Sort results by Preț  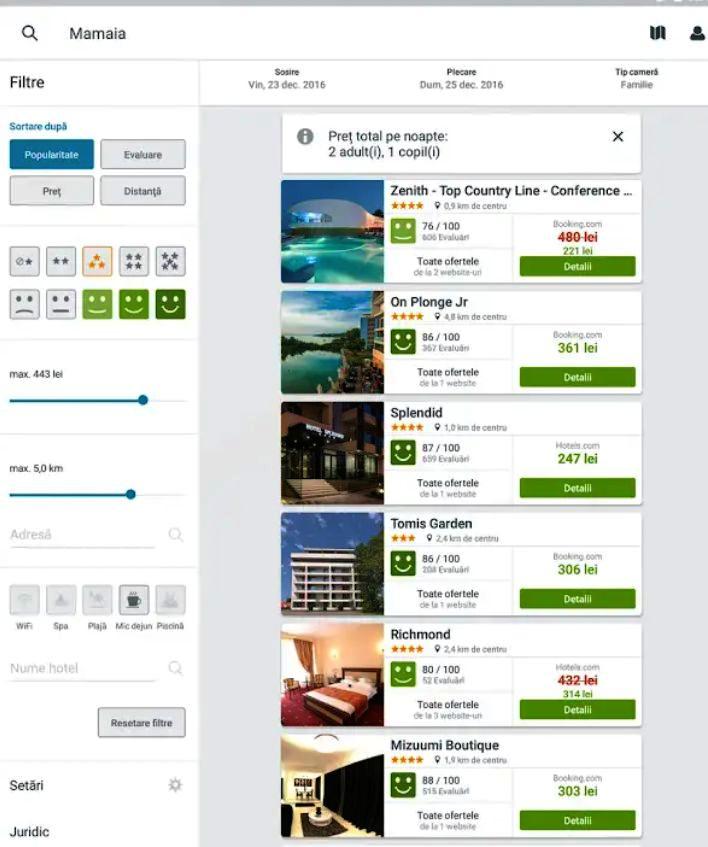[x=51, y=191]
